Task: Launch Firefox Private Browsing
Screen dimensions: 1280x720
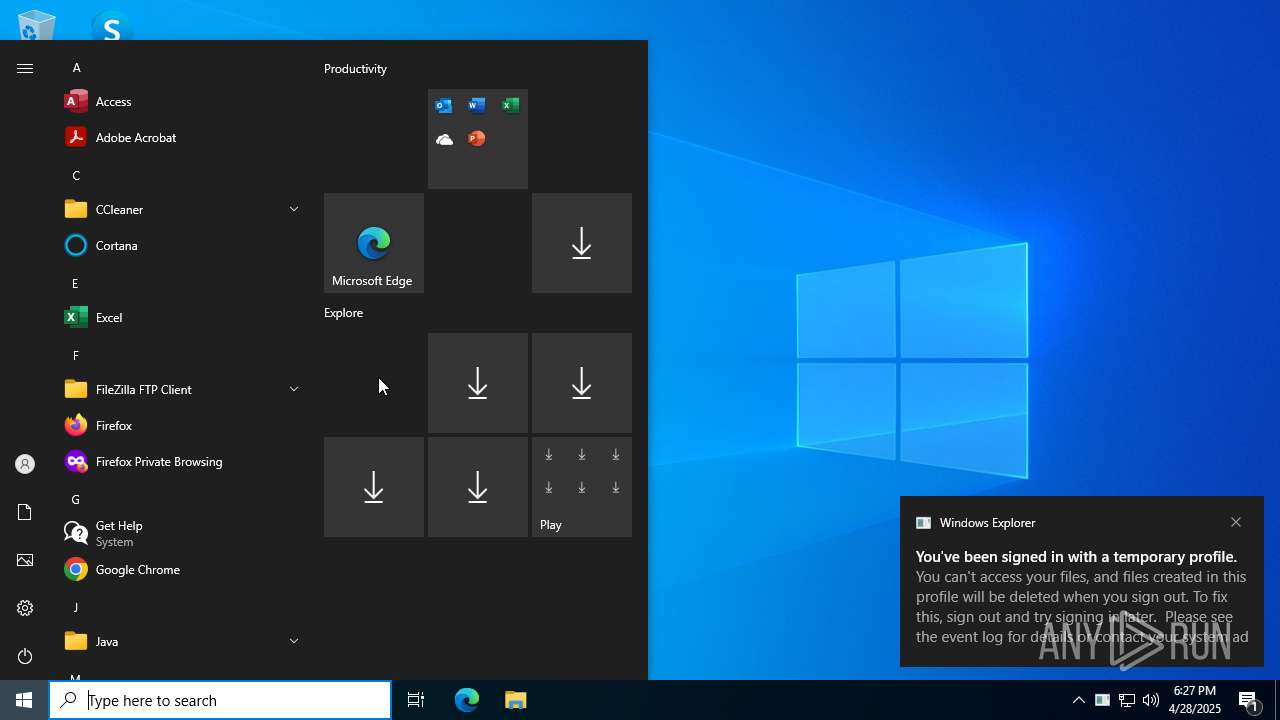Action: point(181,461)
